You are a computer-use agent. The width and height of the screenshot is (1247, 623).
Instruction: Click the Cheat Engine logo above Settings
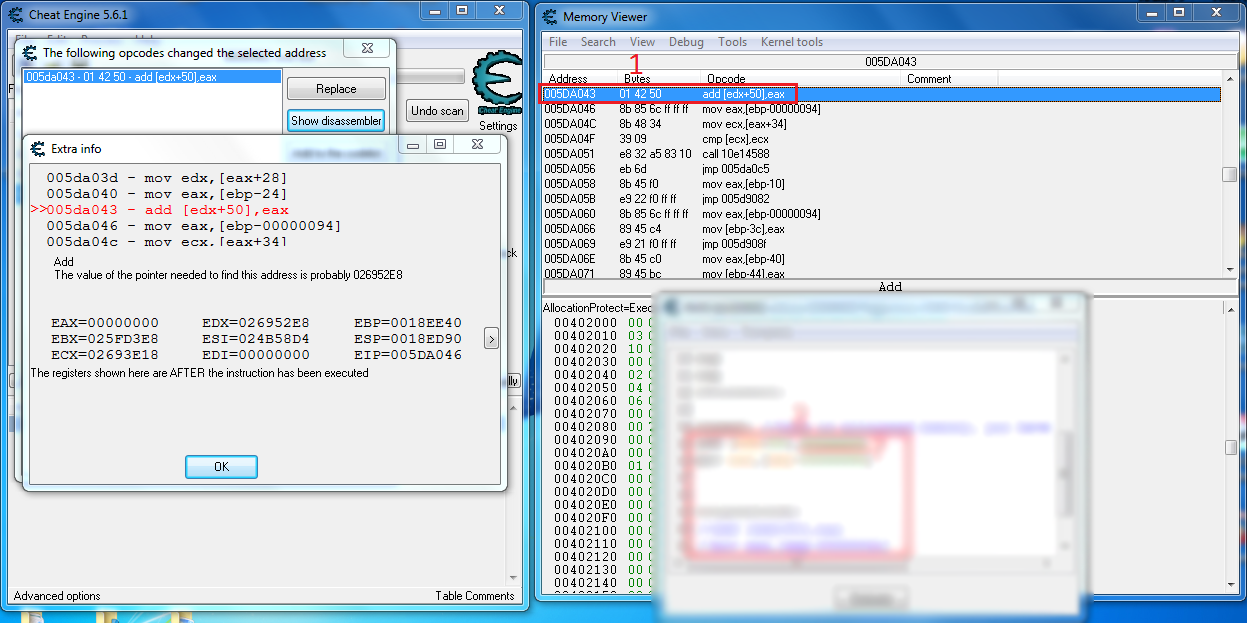[497, 84]
